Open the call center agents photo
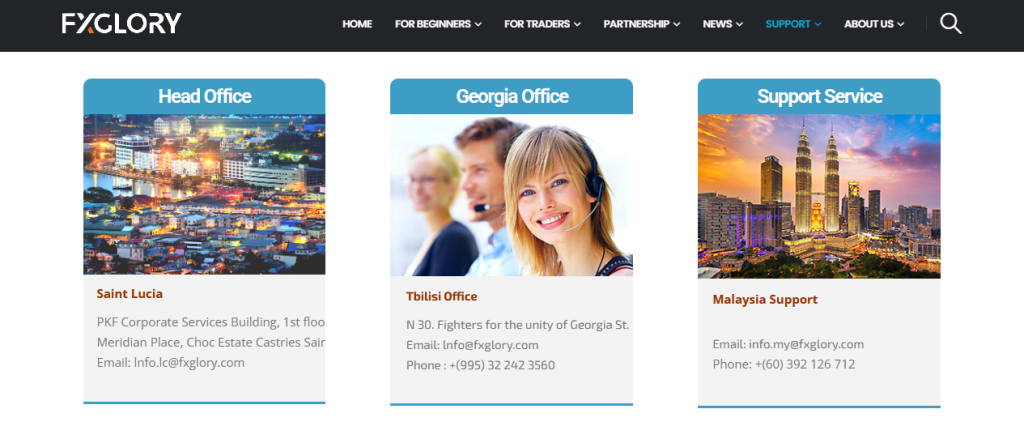The height and width of the screenshot is (426, 1024). 511,195
